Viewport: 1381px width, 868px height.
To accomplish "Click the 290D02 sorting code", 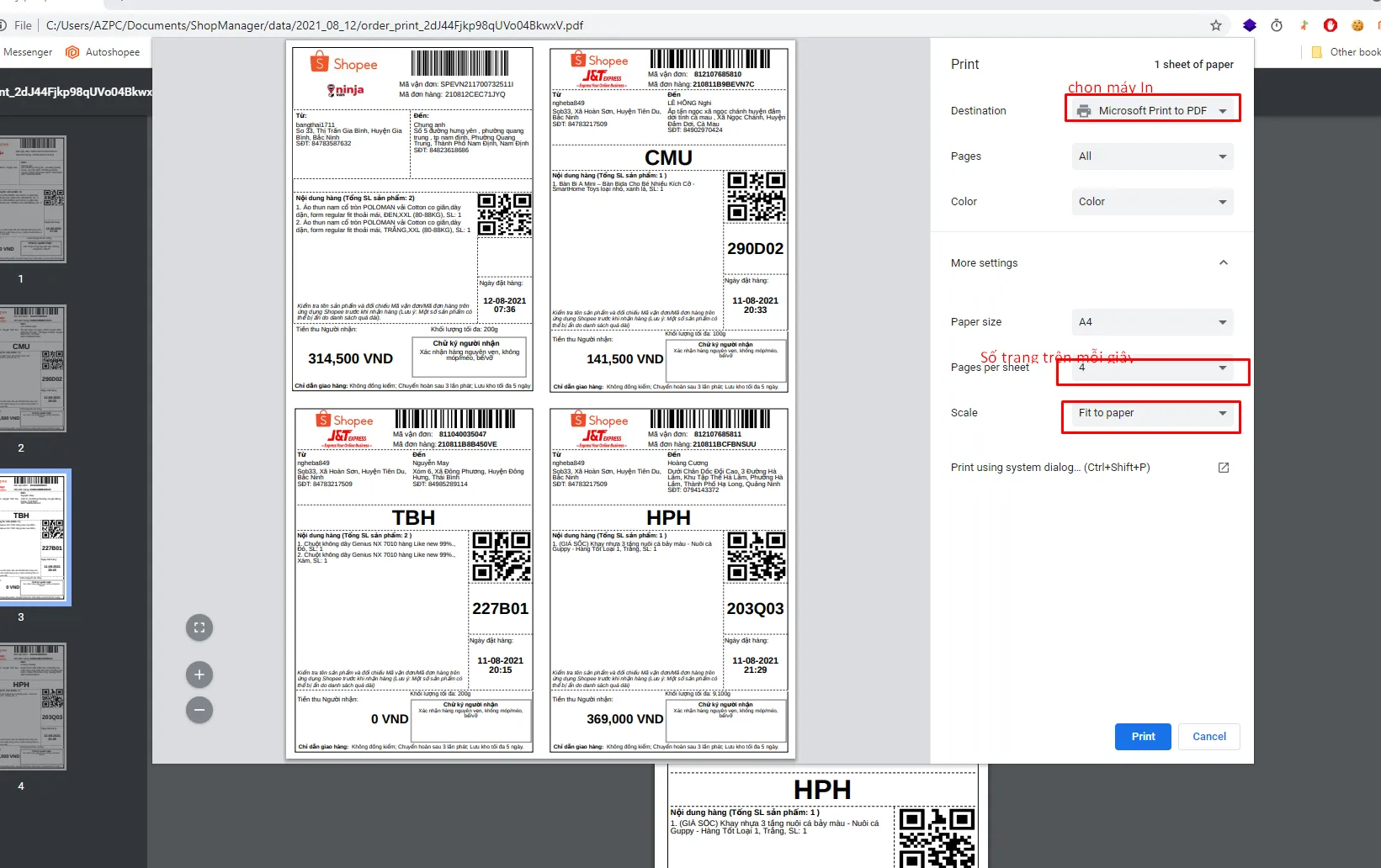I will (x=755, y=249).
